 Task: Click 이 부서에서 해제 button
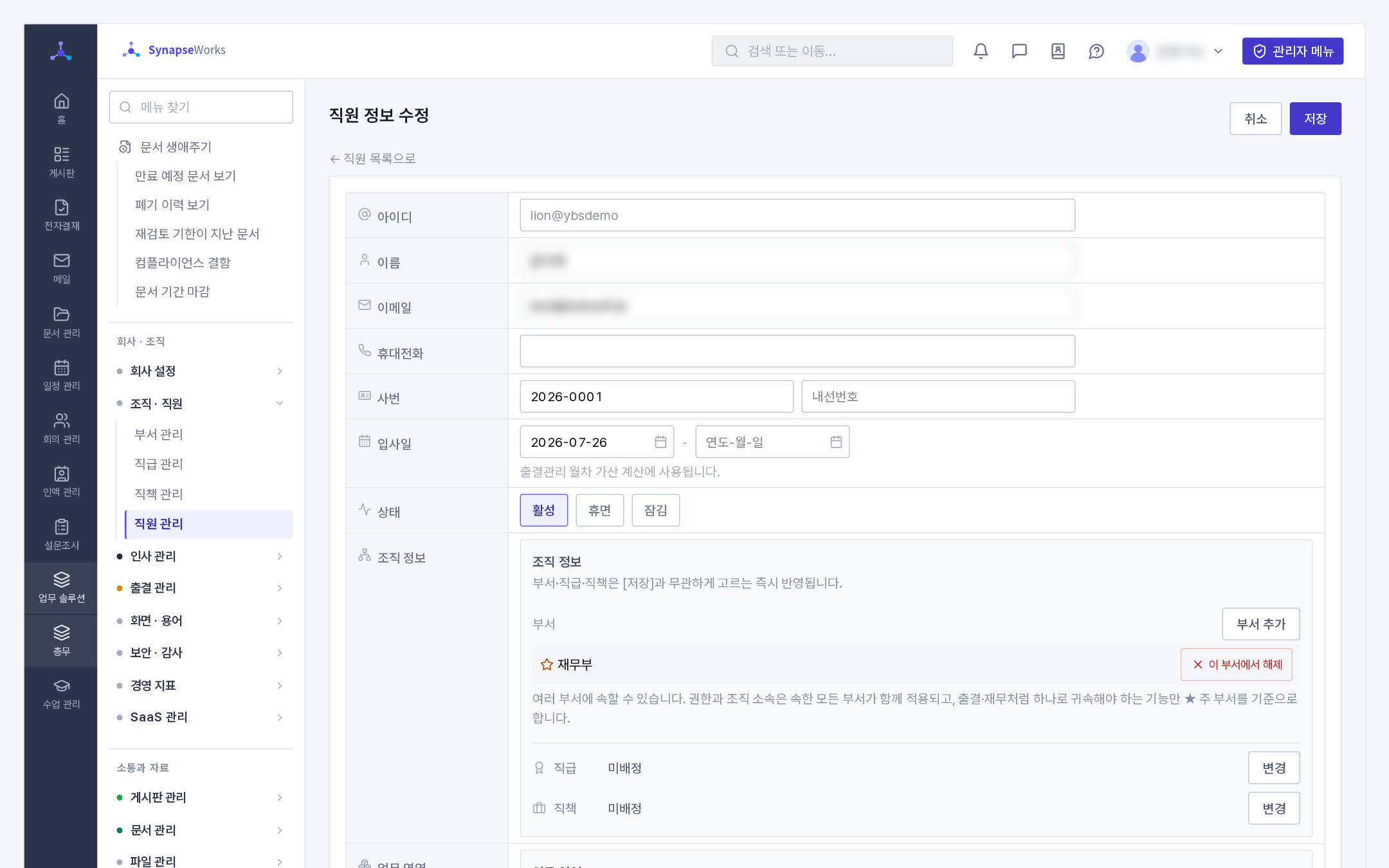pos(1237,664)
